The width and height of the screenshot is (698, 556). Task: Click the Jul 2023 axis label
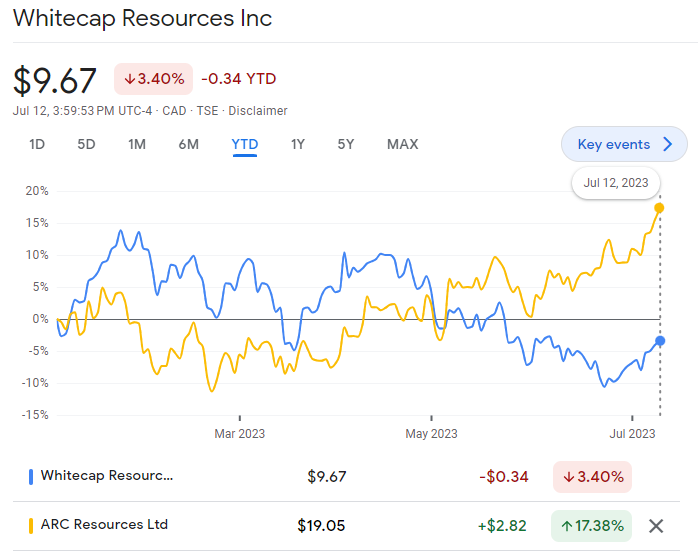pyautogui.click(x=632, y=434)
